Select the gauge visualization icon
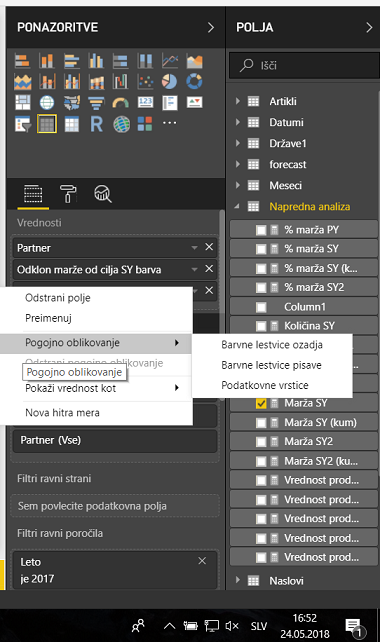The image size is (380, 642). [x=120, y=103]
